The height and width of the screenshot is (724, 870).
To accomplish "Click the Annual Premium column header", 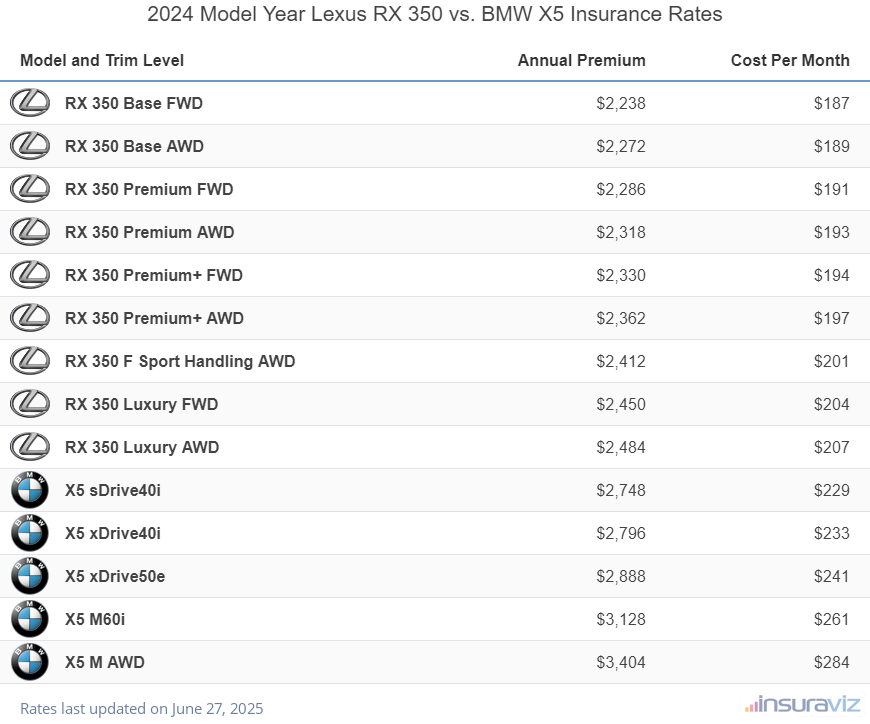I will click(x=581, y=60).
